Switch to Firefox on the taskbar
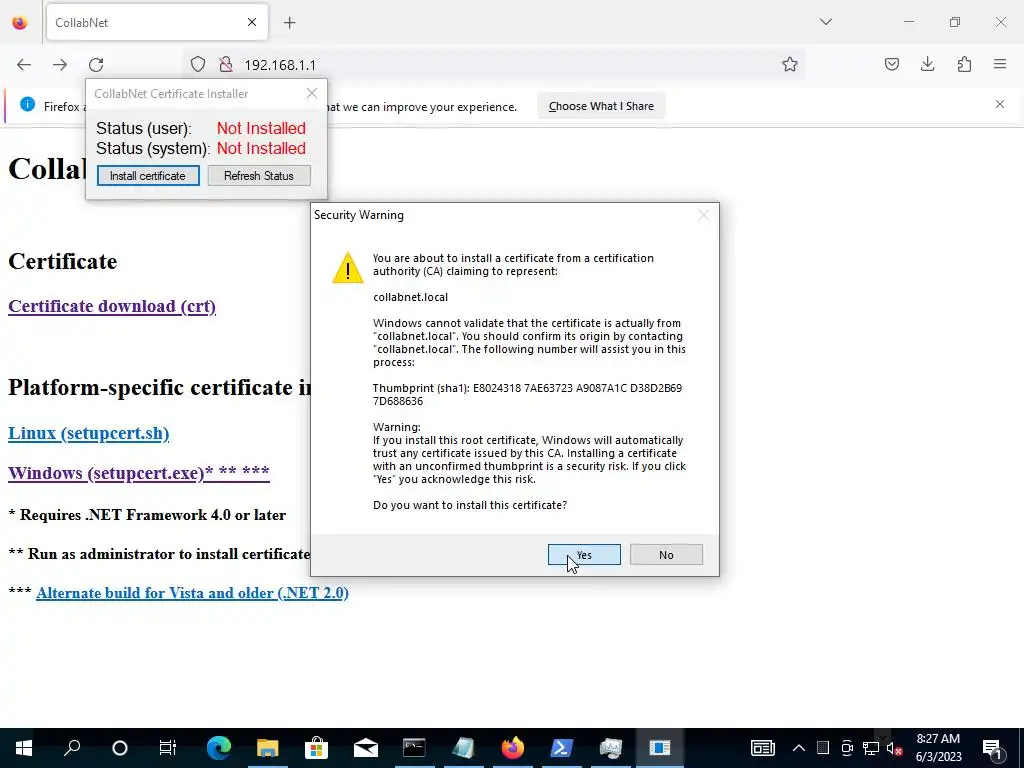This screenshot has height=768, width=1024. (x=513, y=748)
